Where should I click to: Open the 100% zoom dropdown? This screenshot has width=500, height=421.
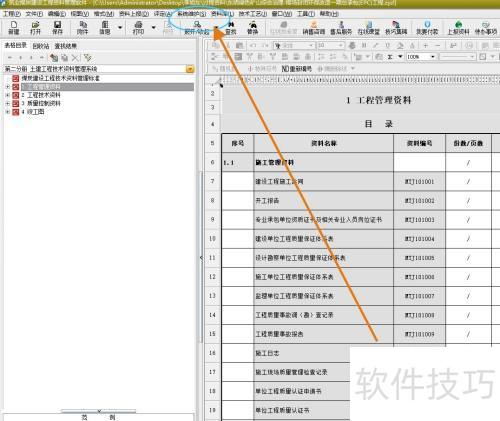tap(433, 57)
